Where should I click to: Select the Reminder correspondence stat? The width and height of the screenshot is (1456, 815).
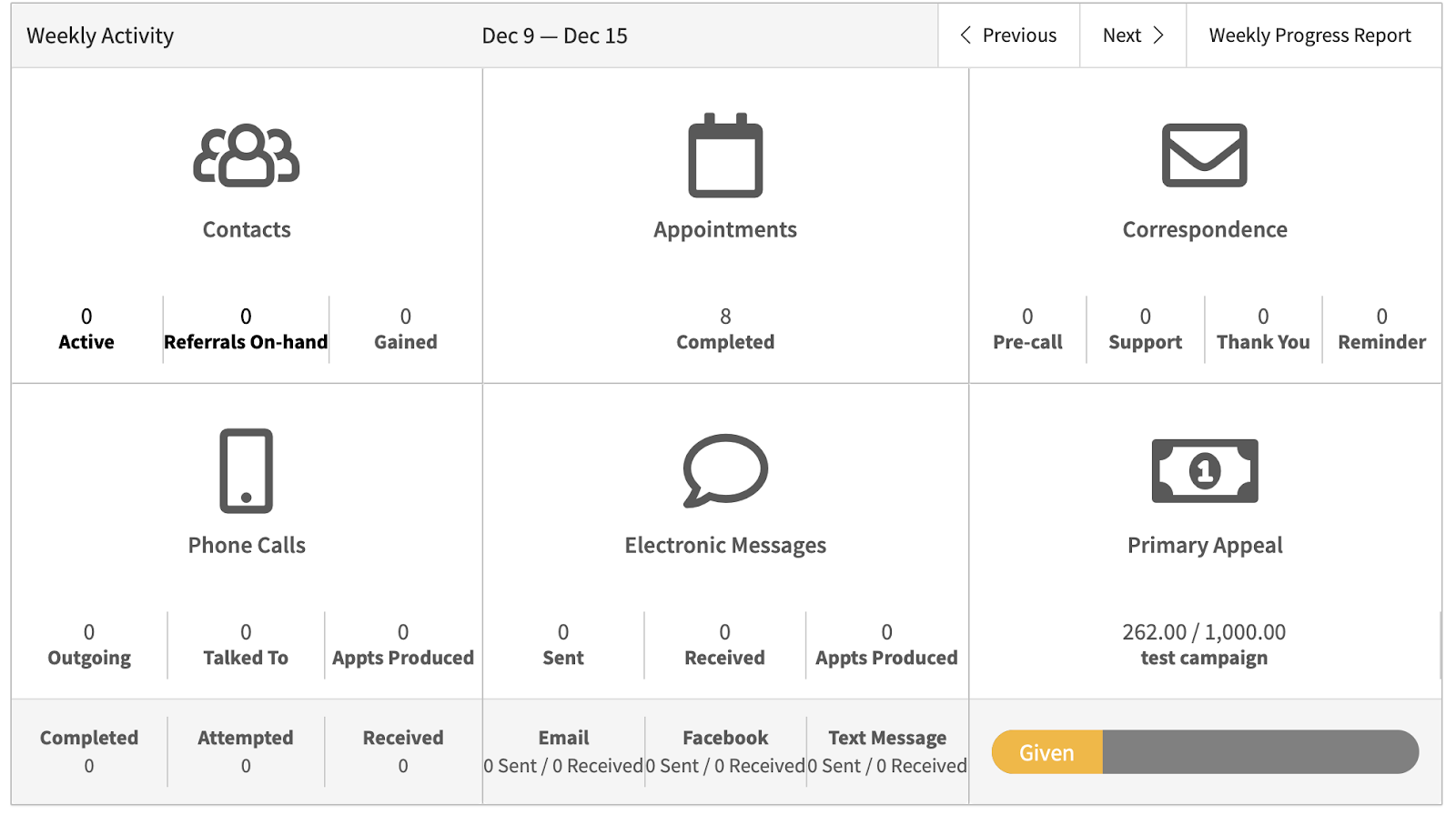click(x=1381, y=329)
